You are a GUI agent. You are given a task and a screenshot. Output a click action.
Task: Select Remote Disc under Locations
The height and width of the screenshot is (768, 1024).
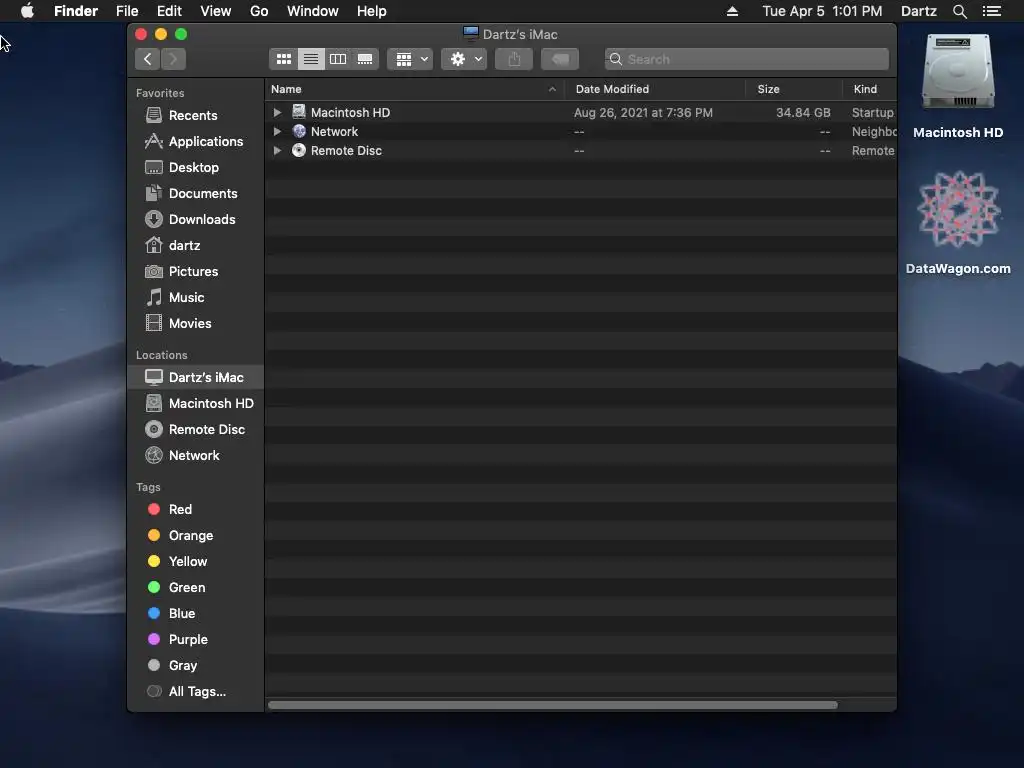click(195, 430)
